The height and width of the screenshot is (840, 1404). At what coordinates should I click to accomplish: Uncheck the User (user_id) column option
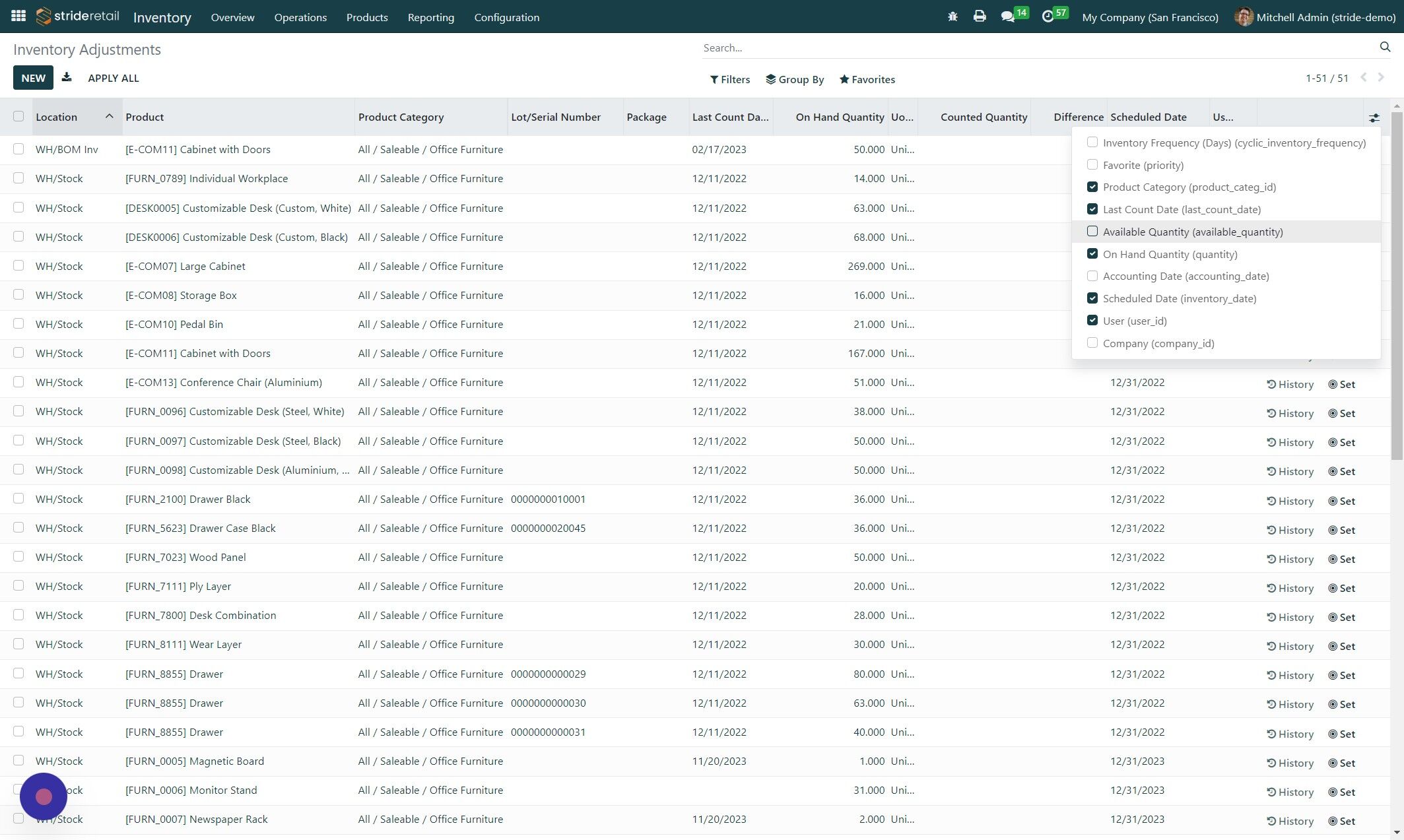coord(1092,321)
